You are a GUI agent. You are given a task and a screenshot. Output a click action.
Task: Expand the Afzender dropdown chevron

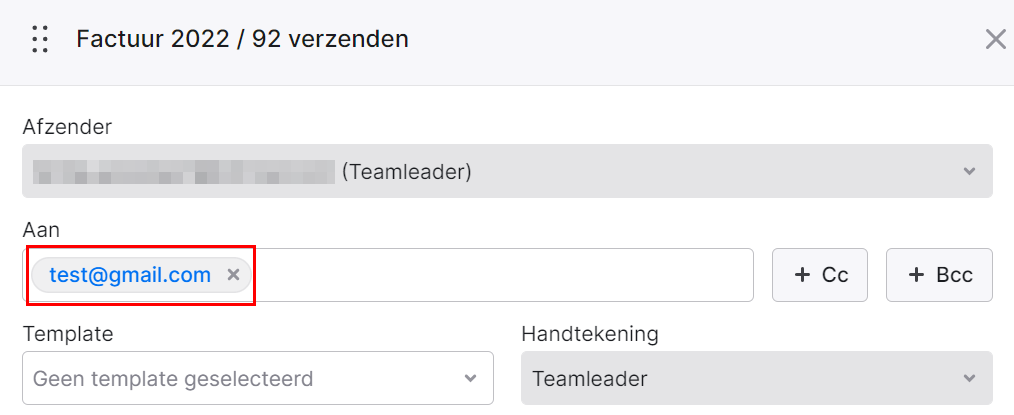(x=969, y=171)
